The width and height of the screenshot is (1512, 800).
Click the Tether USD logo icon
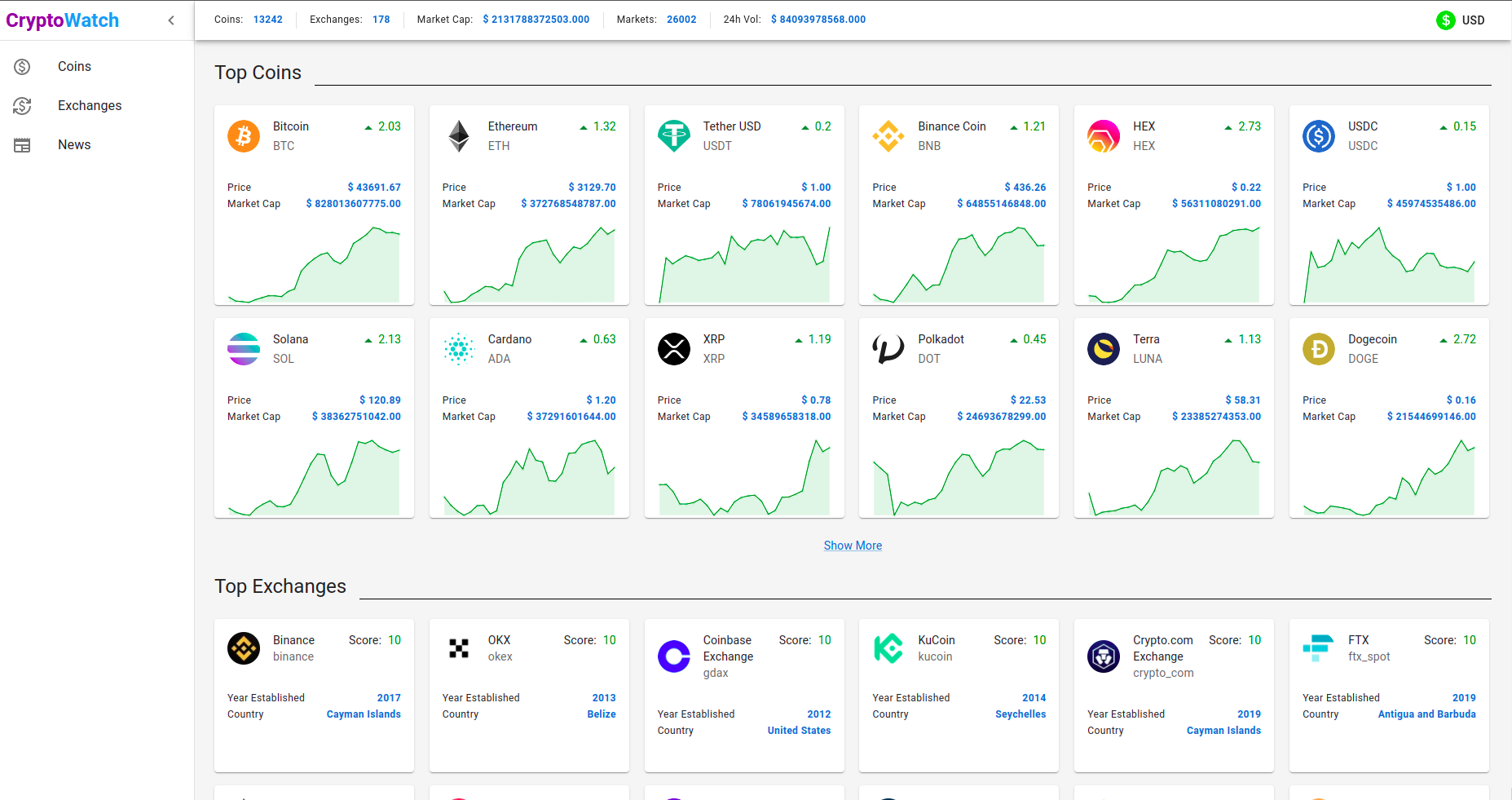click(x=674, y=136)
